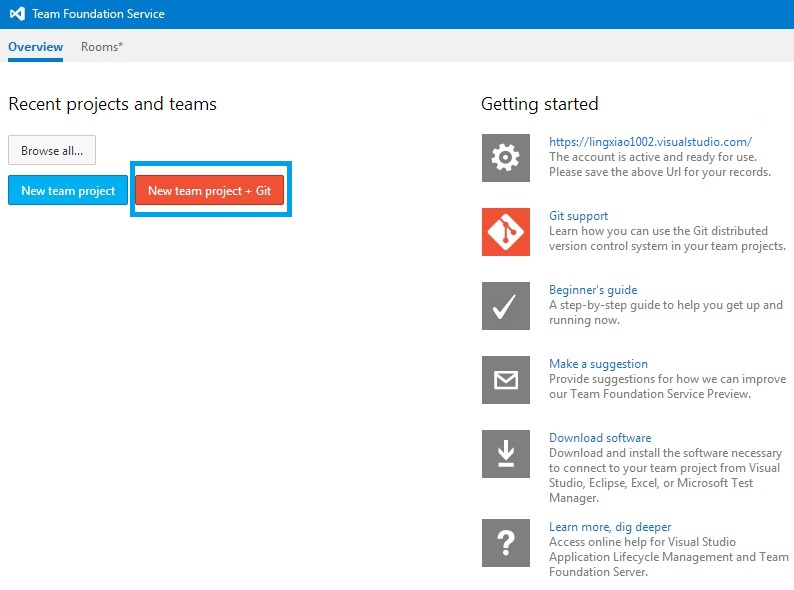This screenshot has height=590, width=794.
Task: Click the Make a suggestion link
Action: coord(598,364)
